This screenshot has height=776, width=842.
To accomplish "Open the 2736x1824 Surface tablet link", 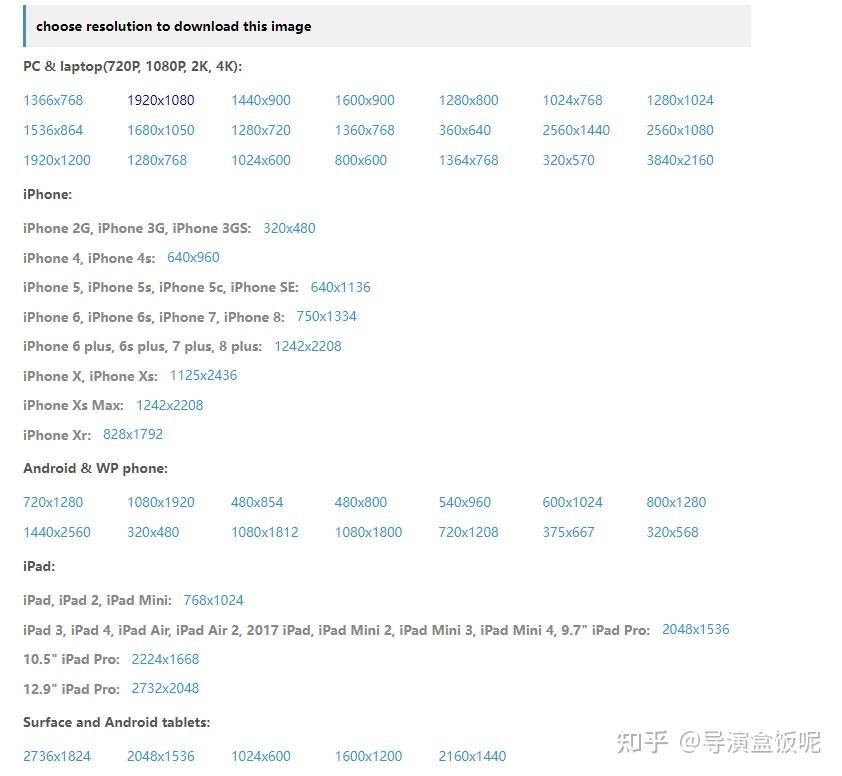I will click(57, 757).
